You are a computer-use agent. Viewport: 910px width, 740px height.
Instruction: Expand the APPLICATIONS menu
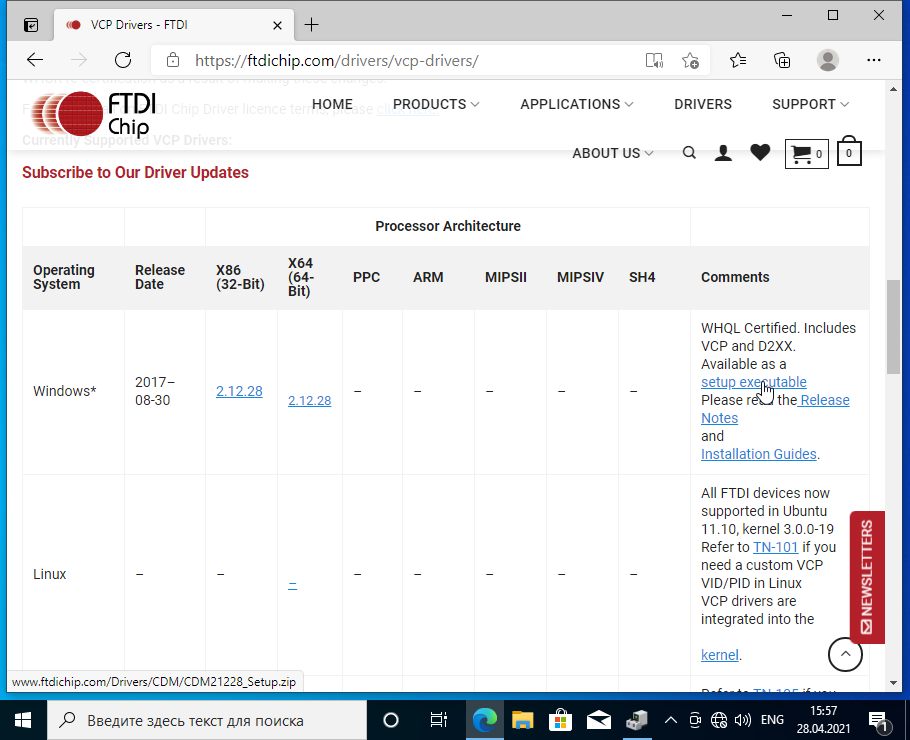tap(576, 104)
